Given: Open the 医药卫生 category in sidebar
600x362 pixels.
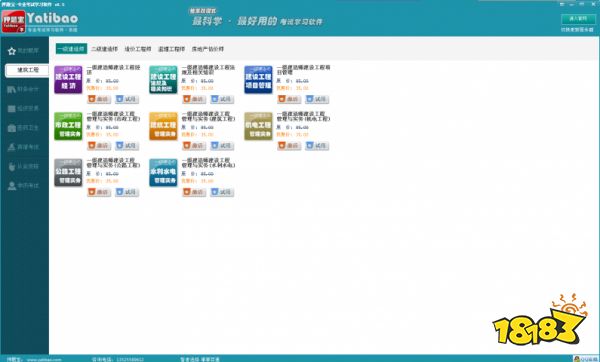Looking at the screenshot, I should (24, 128).
